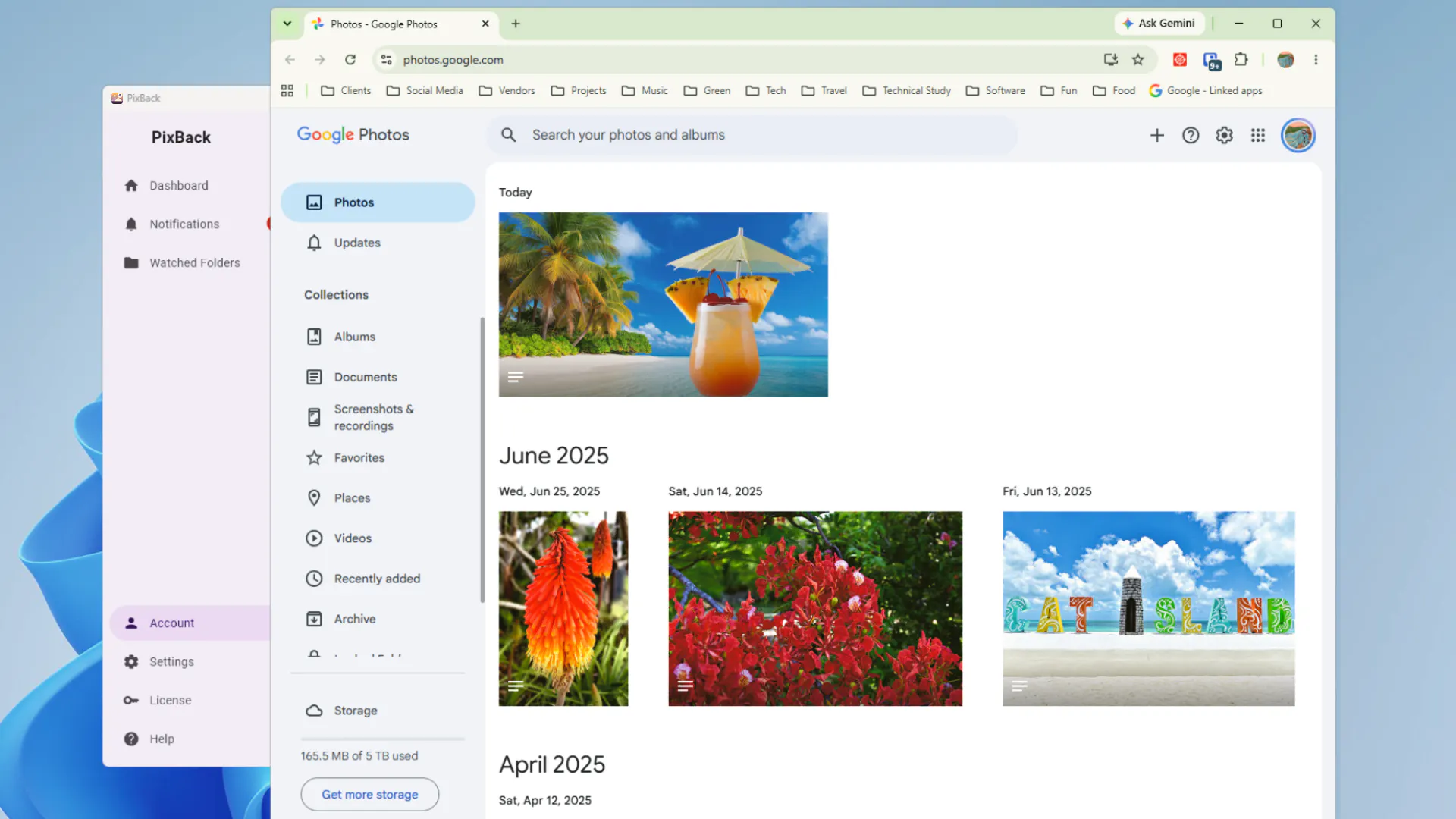This screenshot has height=819, width=1456.
Task: Open the Create plus icon in Google Photos
Action: click(x=1156, y=136)
